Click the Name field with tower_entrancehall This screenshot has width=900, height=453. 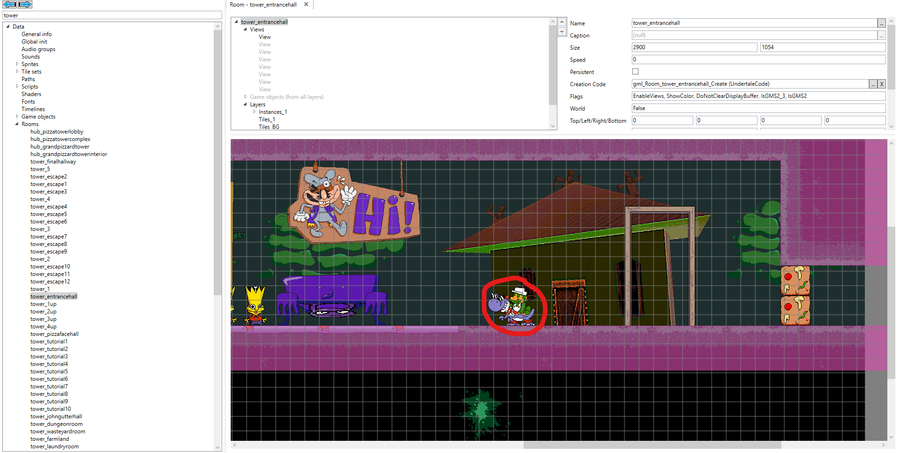tap(754, 23)
